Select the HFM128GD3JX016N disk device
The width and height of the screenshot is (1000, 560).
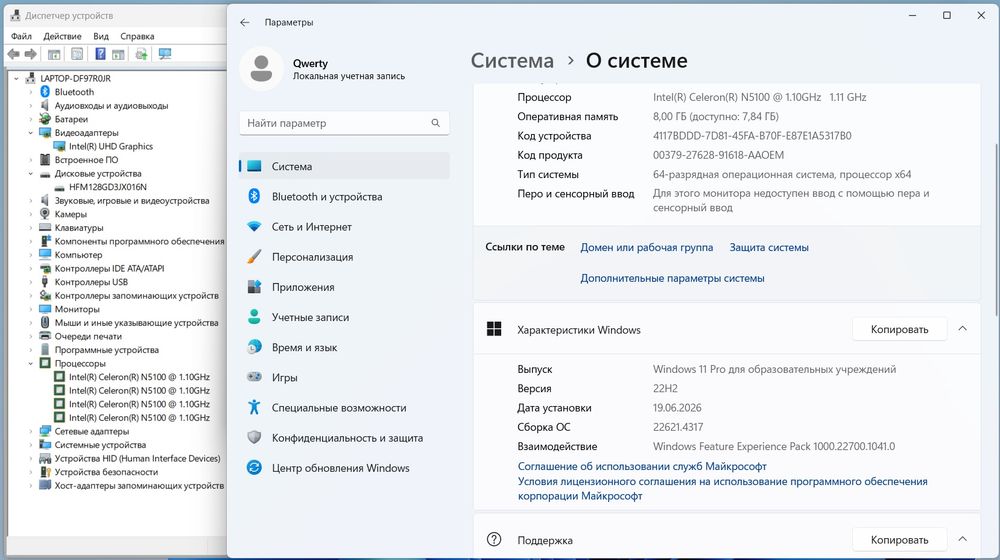coord(108,187)
